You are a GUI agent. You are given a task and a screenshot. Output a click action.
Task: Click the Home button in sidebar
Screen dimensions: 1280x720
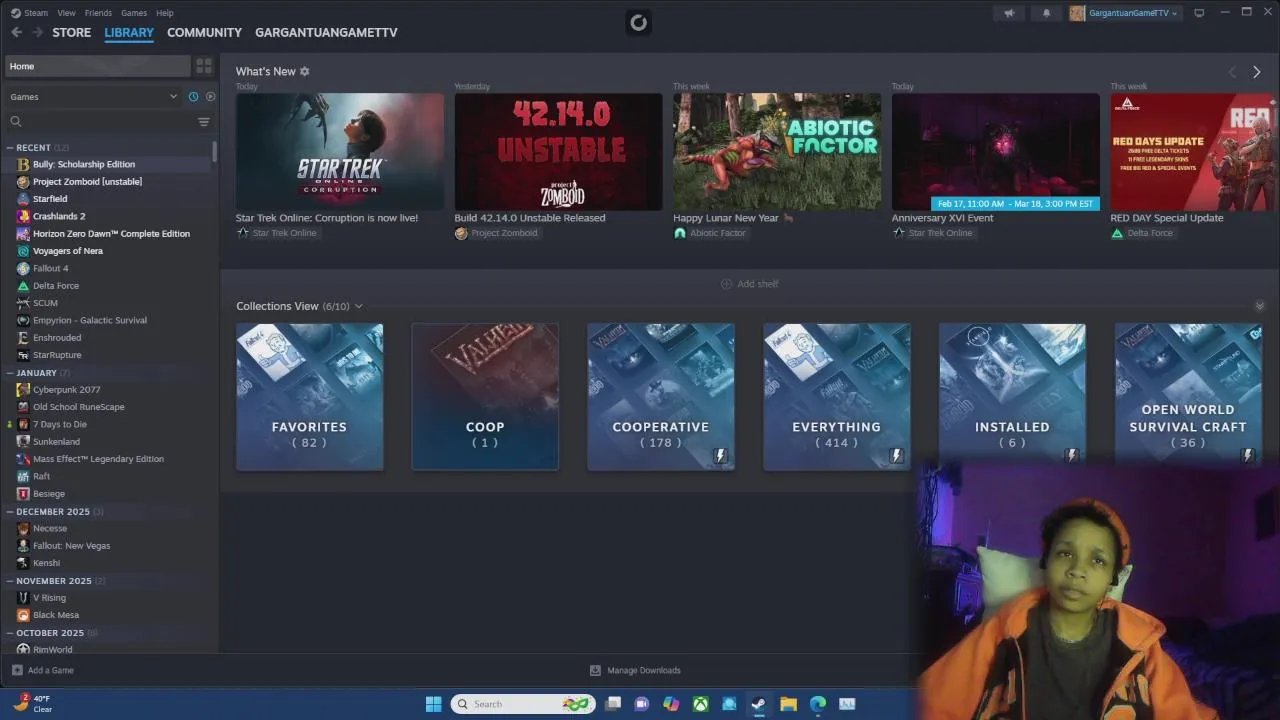coord(98,66)
